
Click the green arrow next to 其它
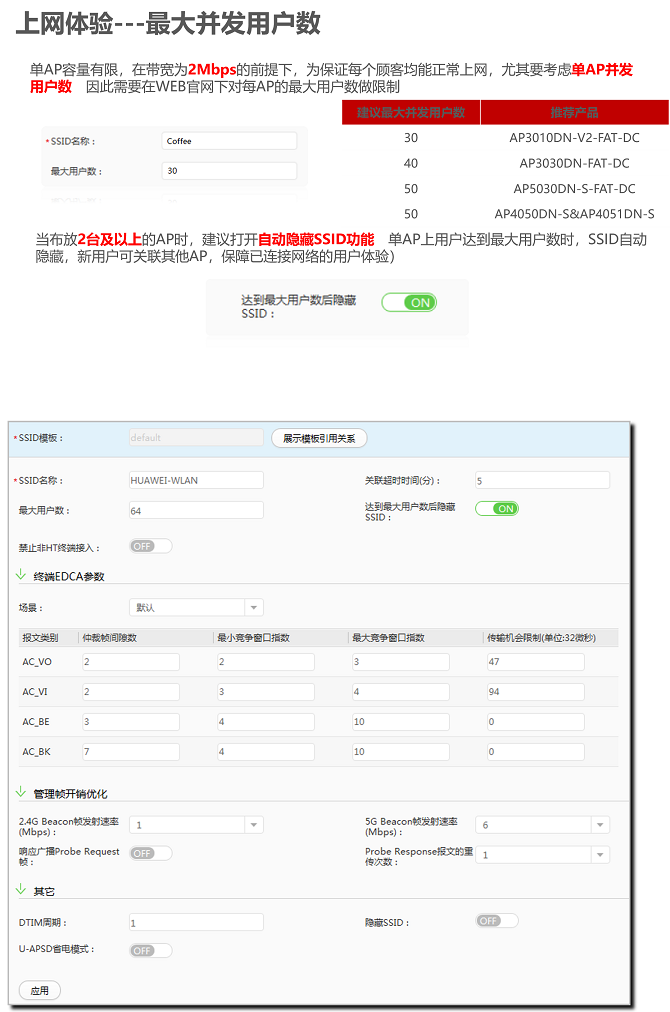(21, 889)
